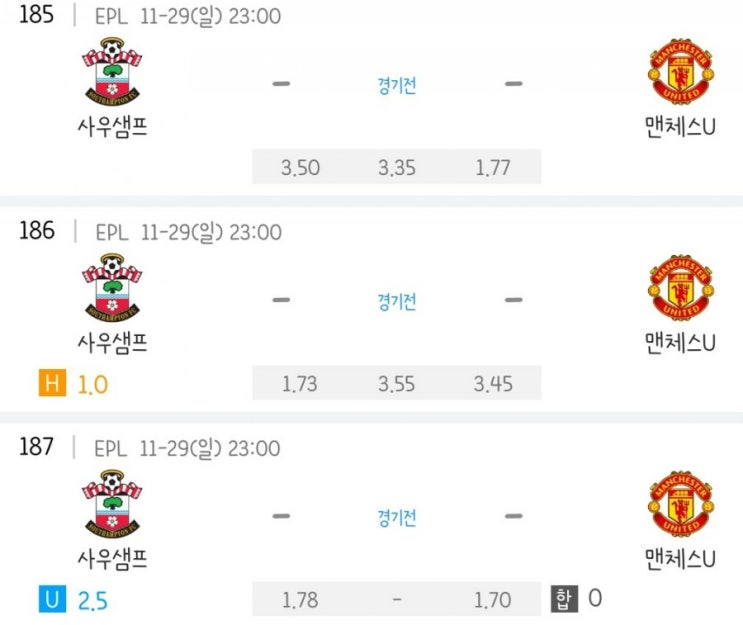Open 경기전 status link of match 185
This screenshot has width=743, height=625.
coord(397,86)
